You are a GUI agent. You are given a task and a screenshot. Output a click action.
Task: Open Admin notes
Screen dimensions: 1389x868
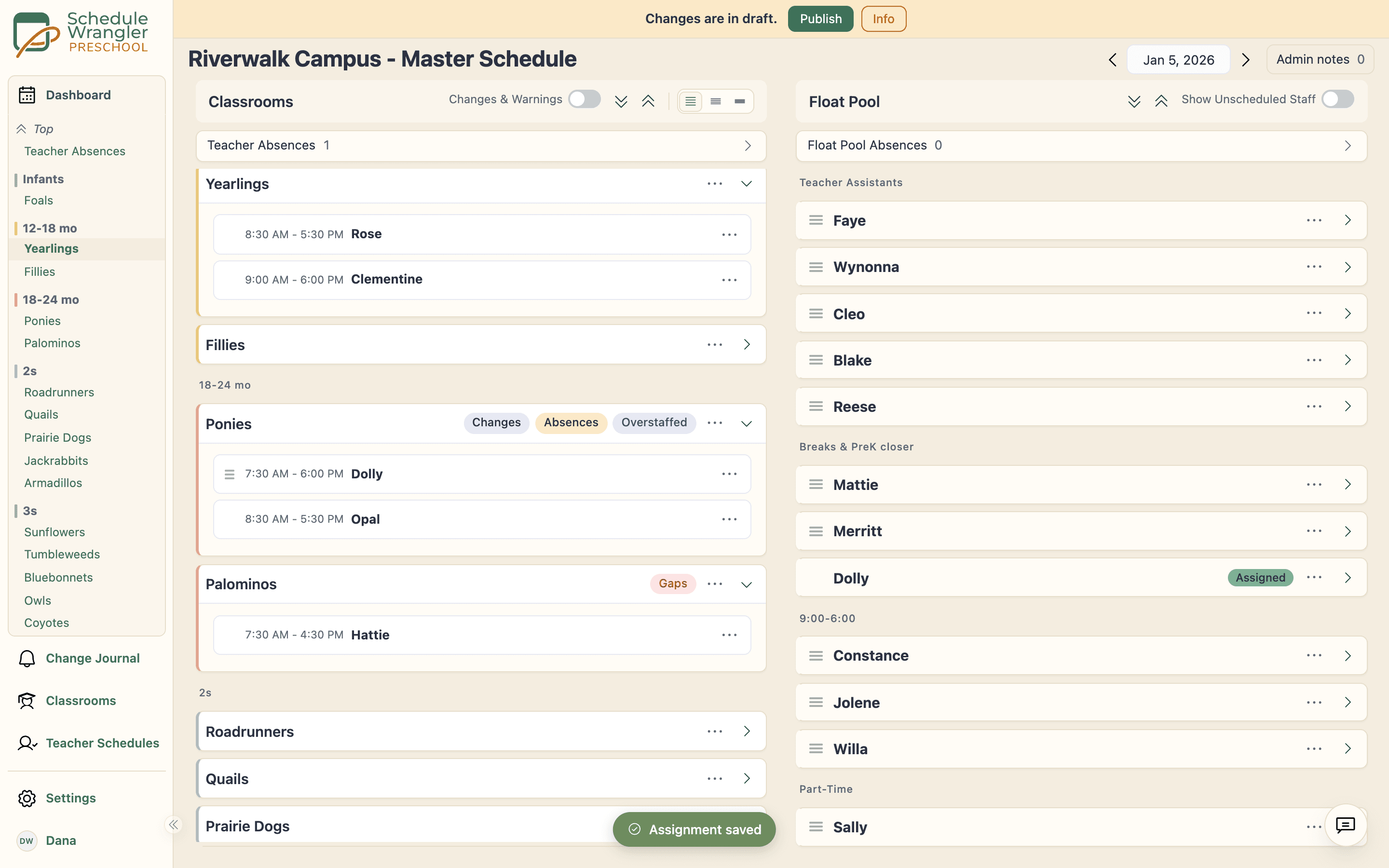1320,60
